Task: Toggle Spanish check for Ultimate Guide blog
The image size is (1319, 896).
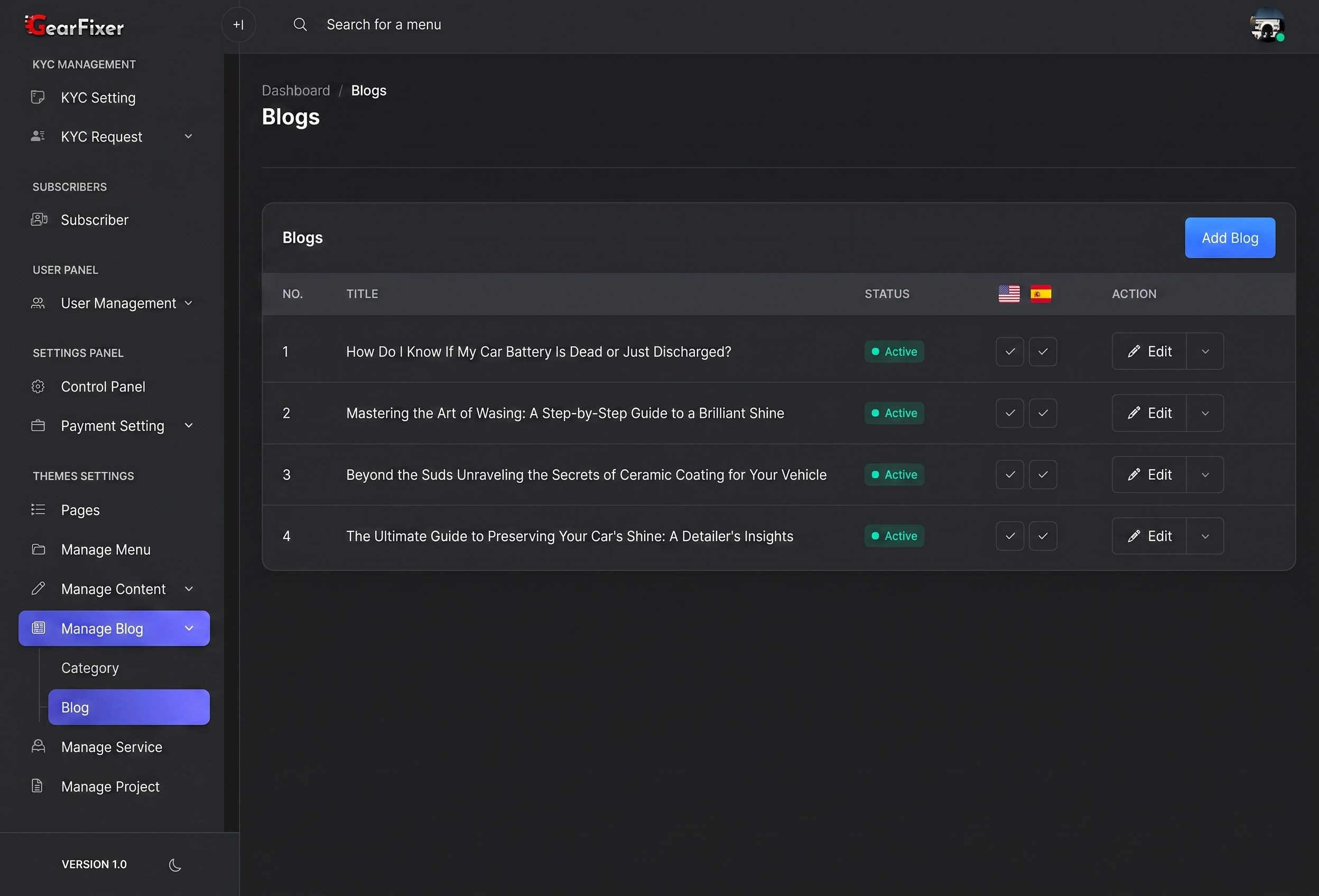Action: click(x=1043, y=536)
